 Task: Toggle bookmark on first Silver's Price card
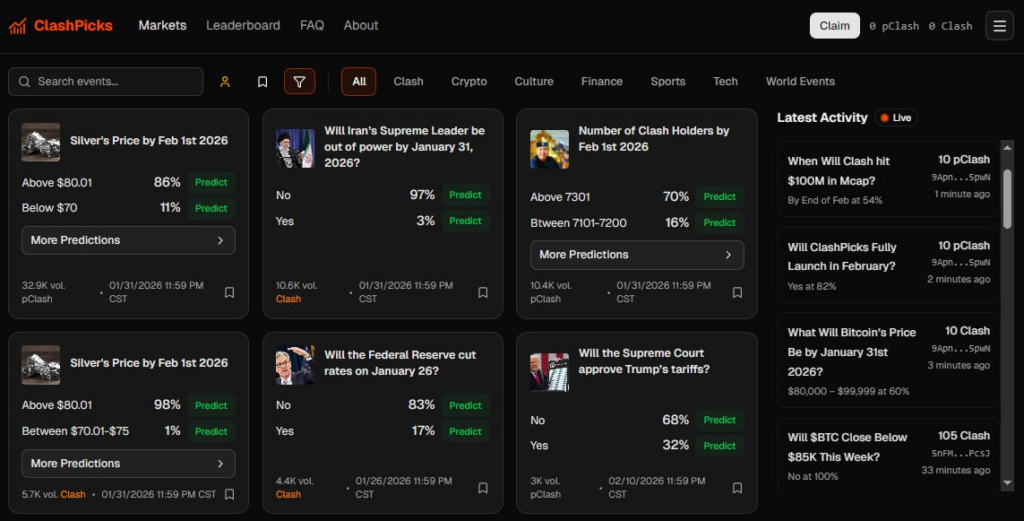click(x=229, y=293)
